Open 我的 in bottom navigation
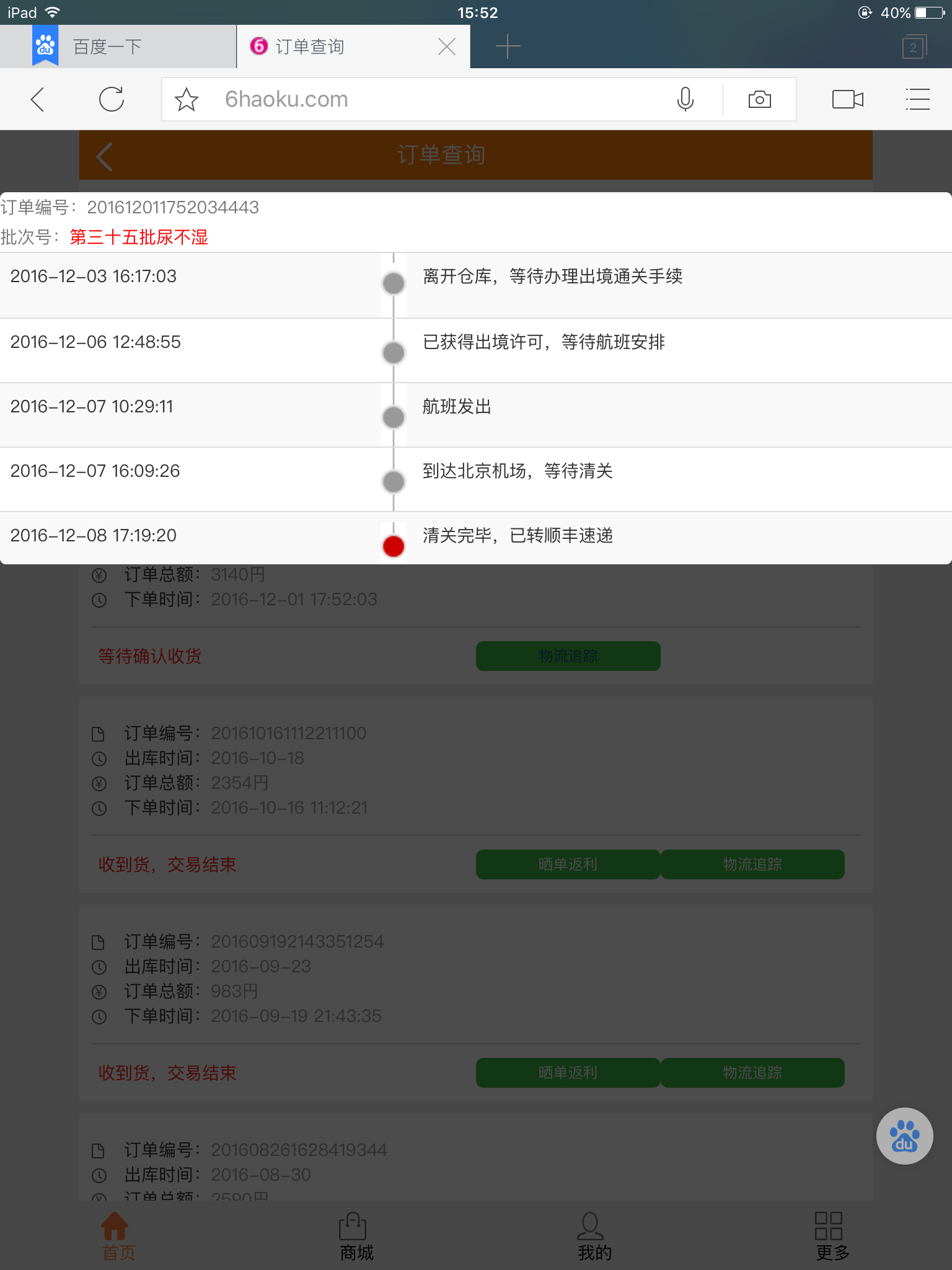The height and width of the screenshot is (1270, 952). click(x=594, y=1237)
